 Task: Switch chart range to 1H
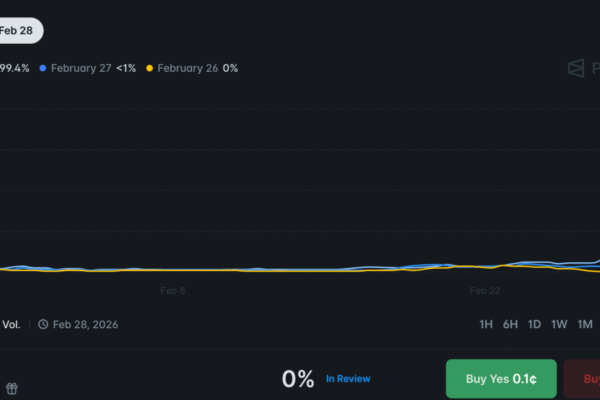click(x=486, y=324)
